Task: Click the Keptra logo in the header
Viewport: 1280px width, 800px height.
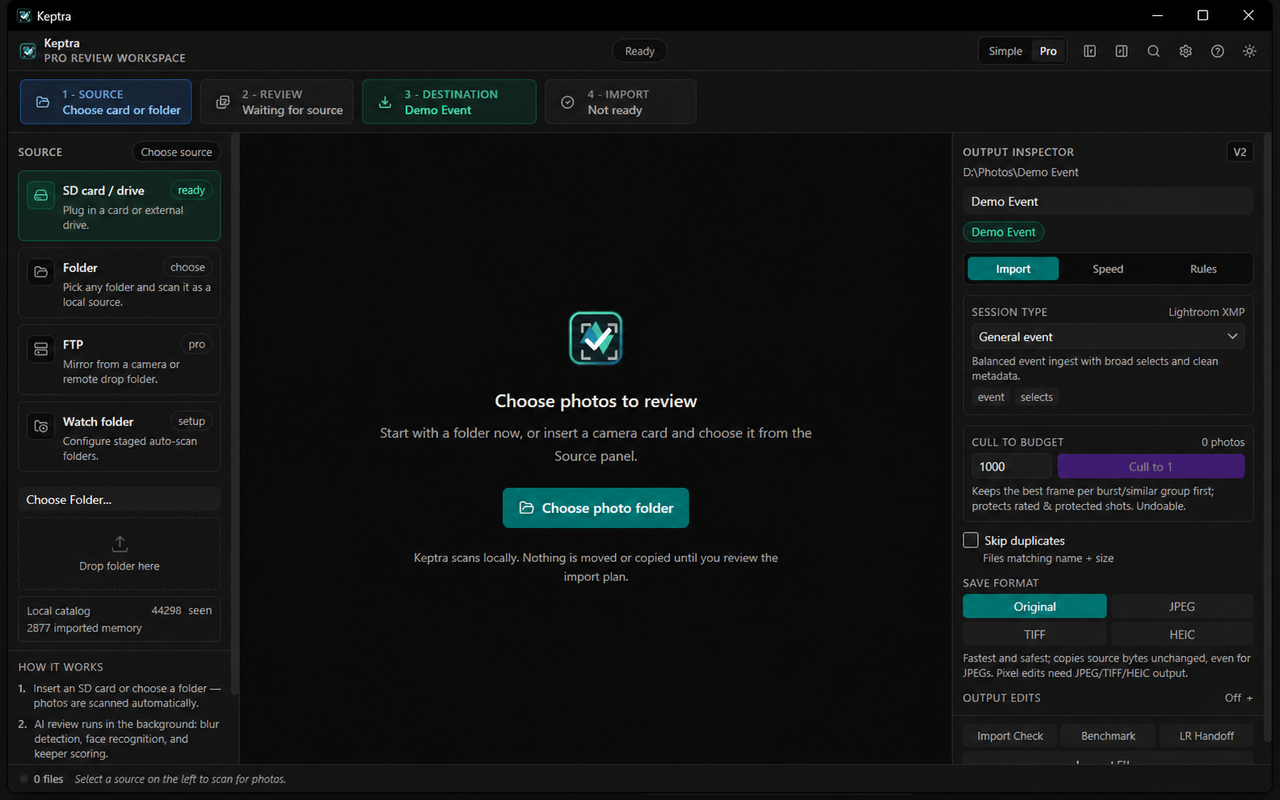Action: pyautogui.click(x=28, y=51)
